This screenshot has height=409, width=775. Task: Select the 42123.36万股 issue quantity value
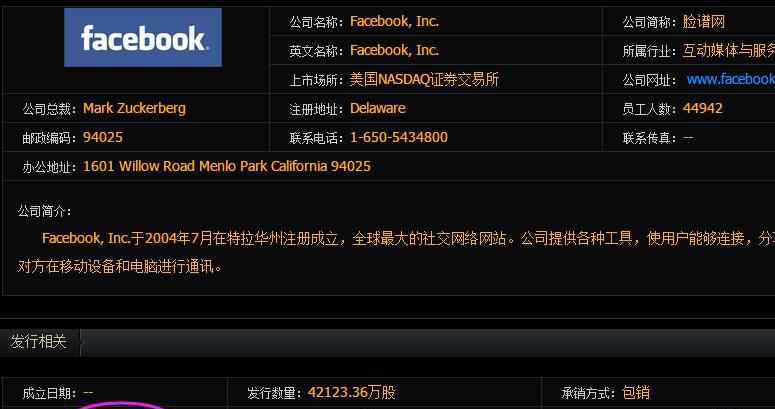[351, 393]
